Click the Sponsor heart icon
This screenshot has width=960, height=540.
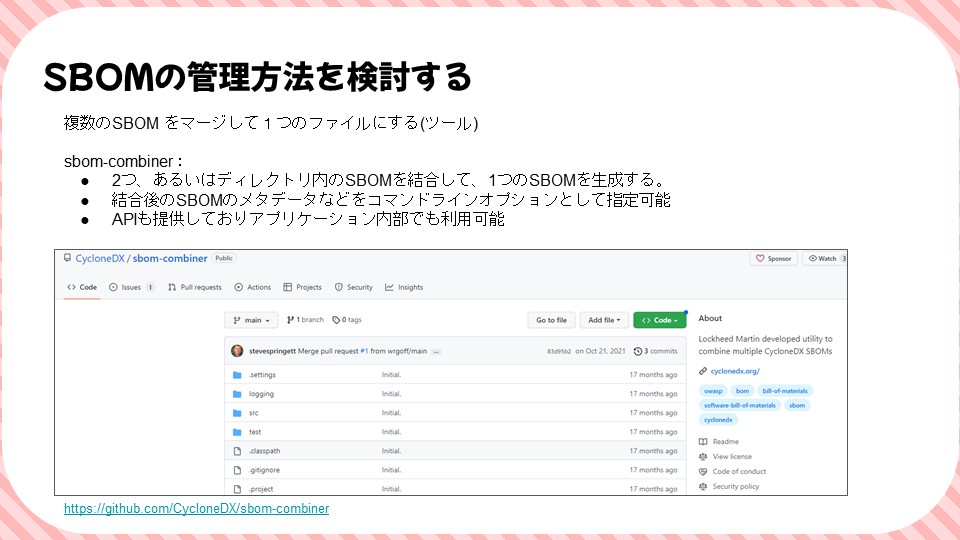[760, 258]
